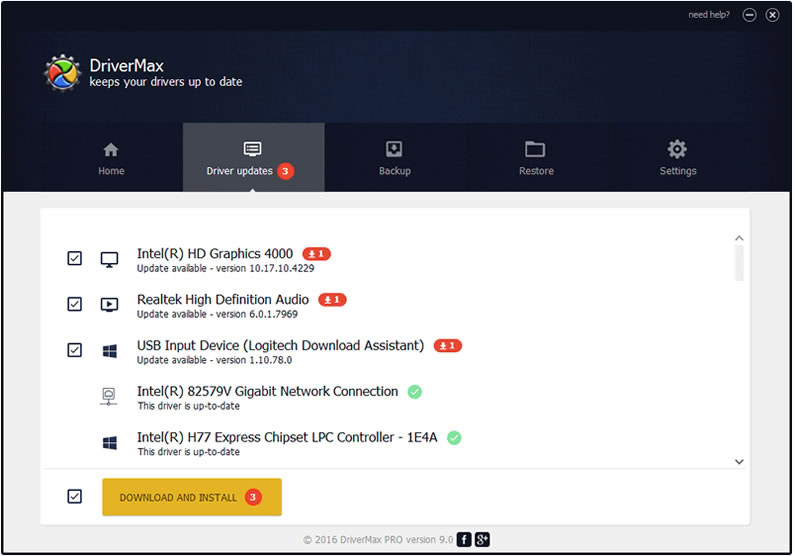795x556 pixels.
Task: Click red update badge beside Realtek High Definition Audio
Action: (332, 300)
